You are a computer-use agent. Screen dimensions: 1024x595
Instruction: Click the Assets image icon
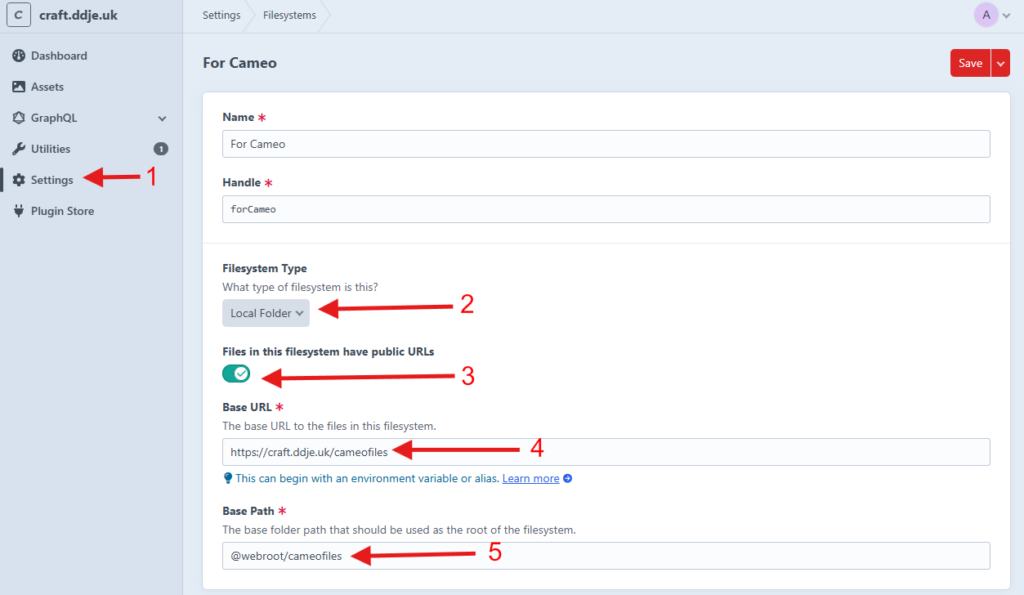tap(19, 87)
